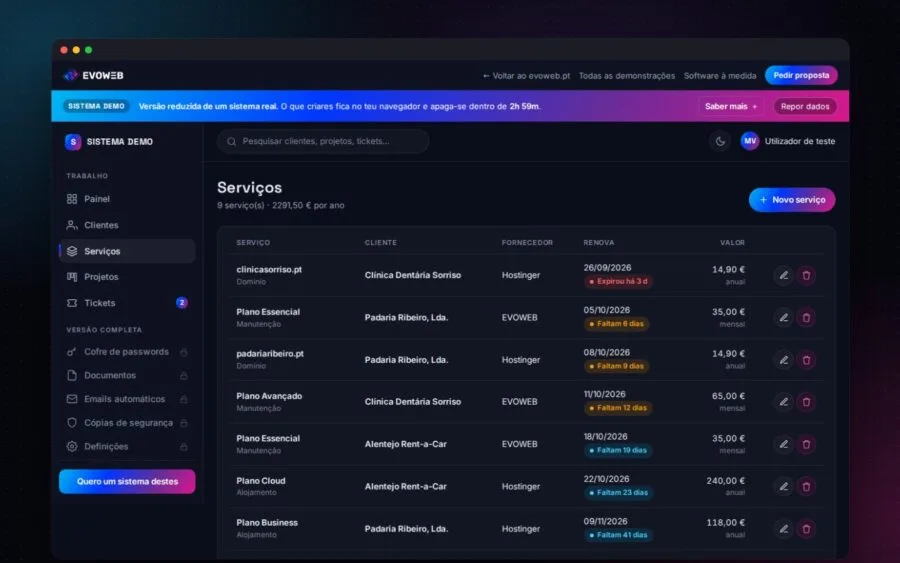
Task: Open the Tickets menu item
Action: click(127, 303)
